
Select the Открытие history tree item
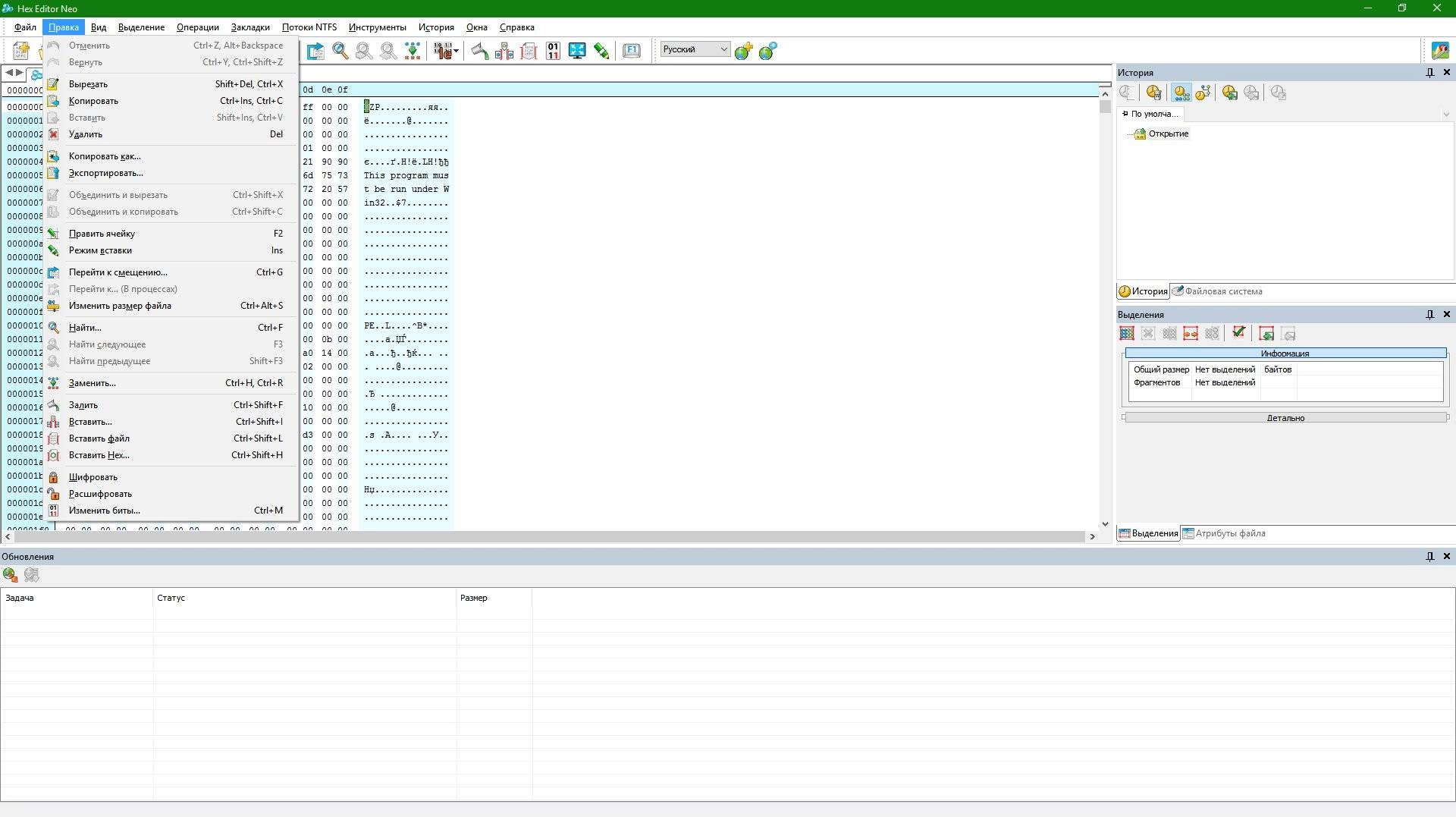point(1169,134)
